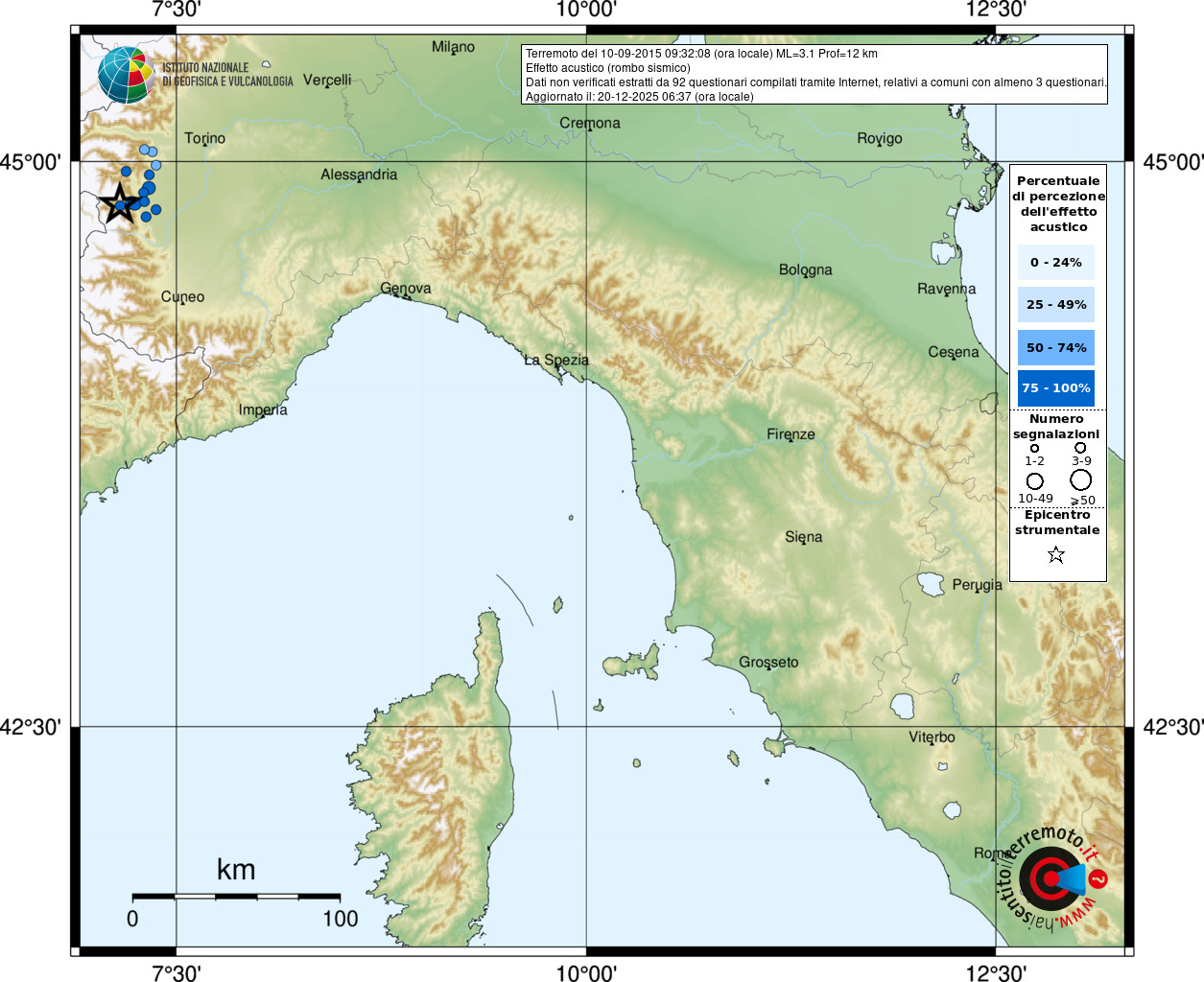1204x982 pixels.
Task: Click the Perugia city label
Action: click(x=978, y=584)
